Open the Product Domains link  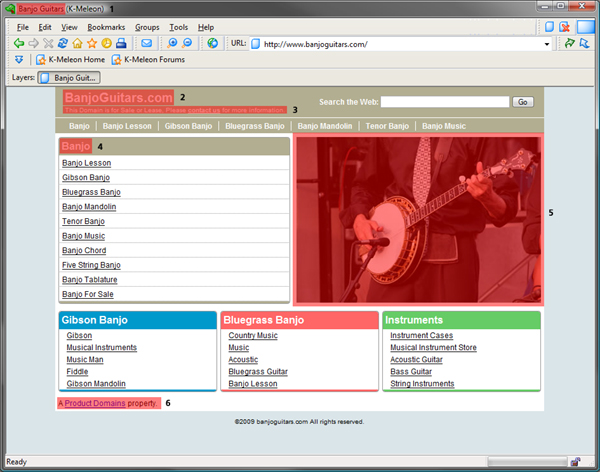95,403
